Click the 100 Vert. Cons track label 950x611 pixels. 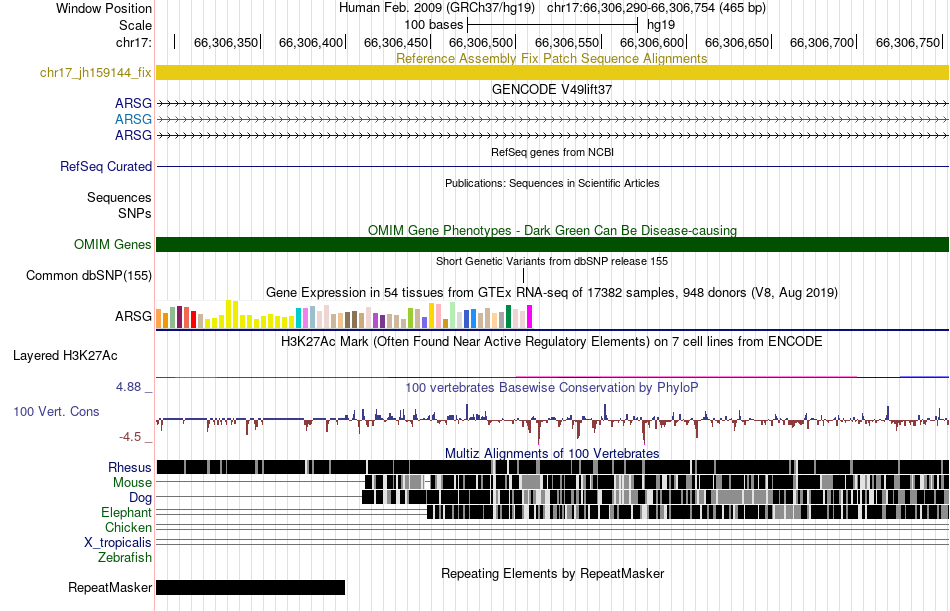(x=56, y=412)
